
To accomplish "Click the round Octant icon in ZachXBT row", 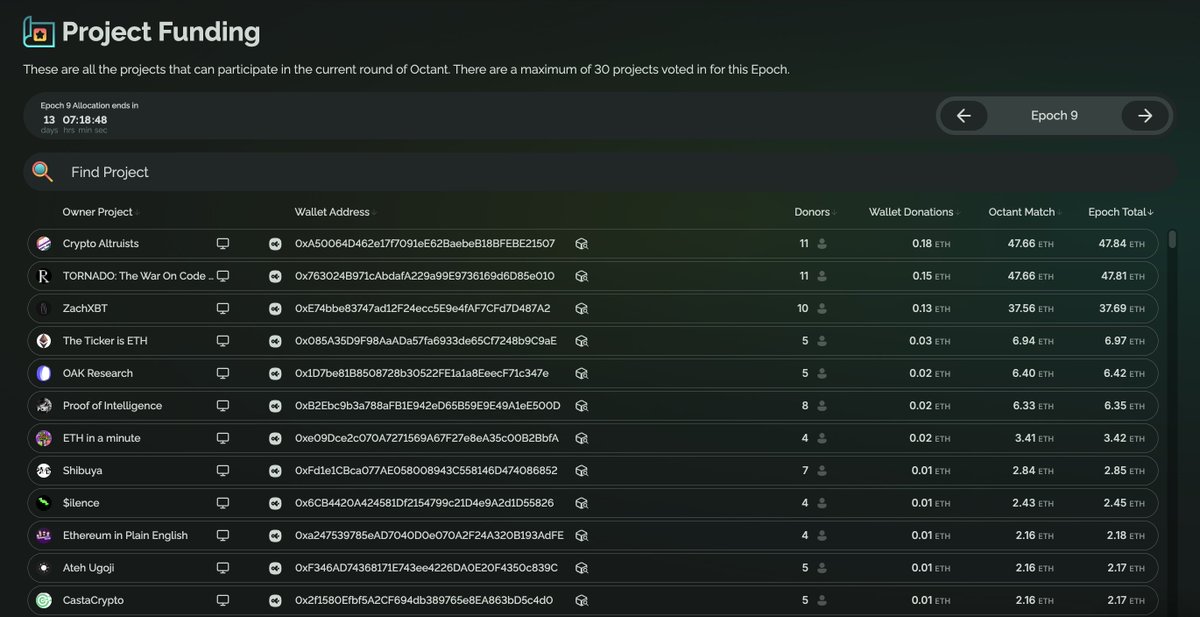I will (x=275, y=309).
